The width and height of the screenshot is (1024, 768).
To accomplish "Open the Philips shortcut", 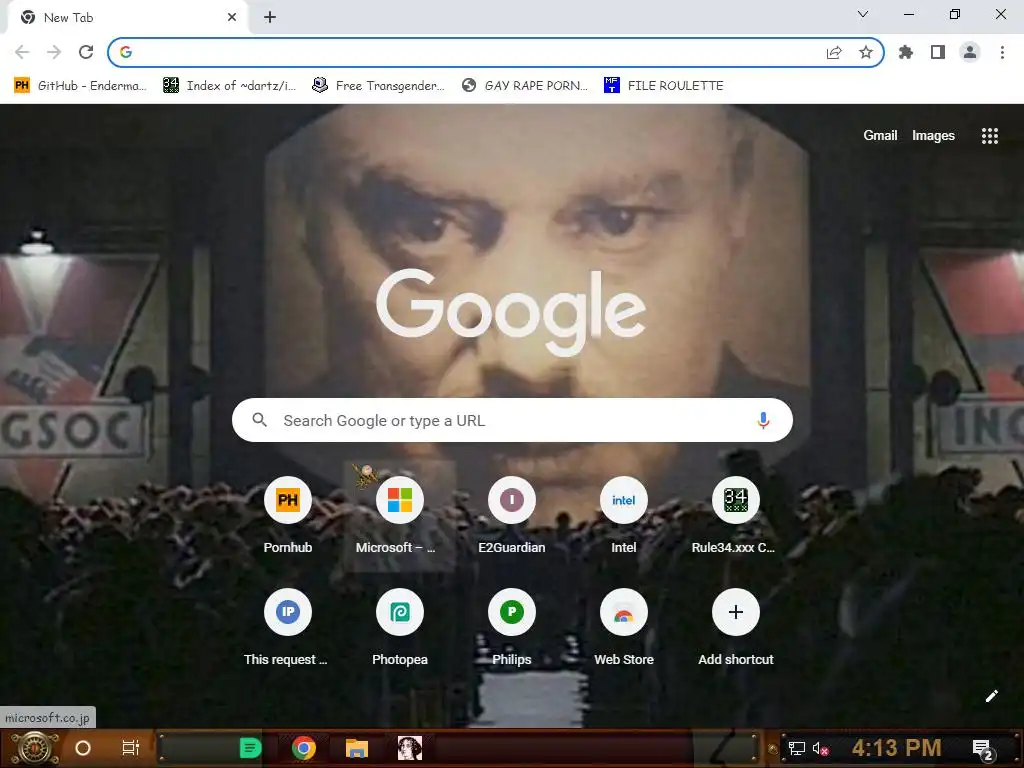I will tap(511, 628).
